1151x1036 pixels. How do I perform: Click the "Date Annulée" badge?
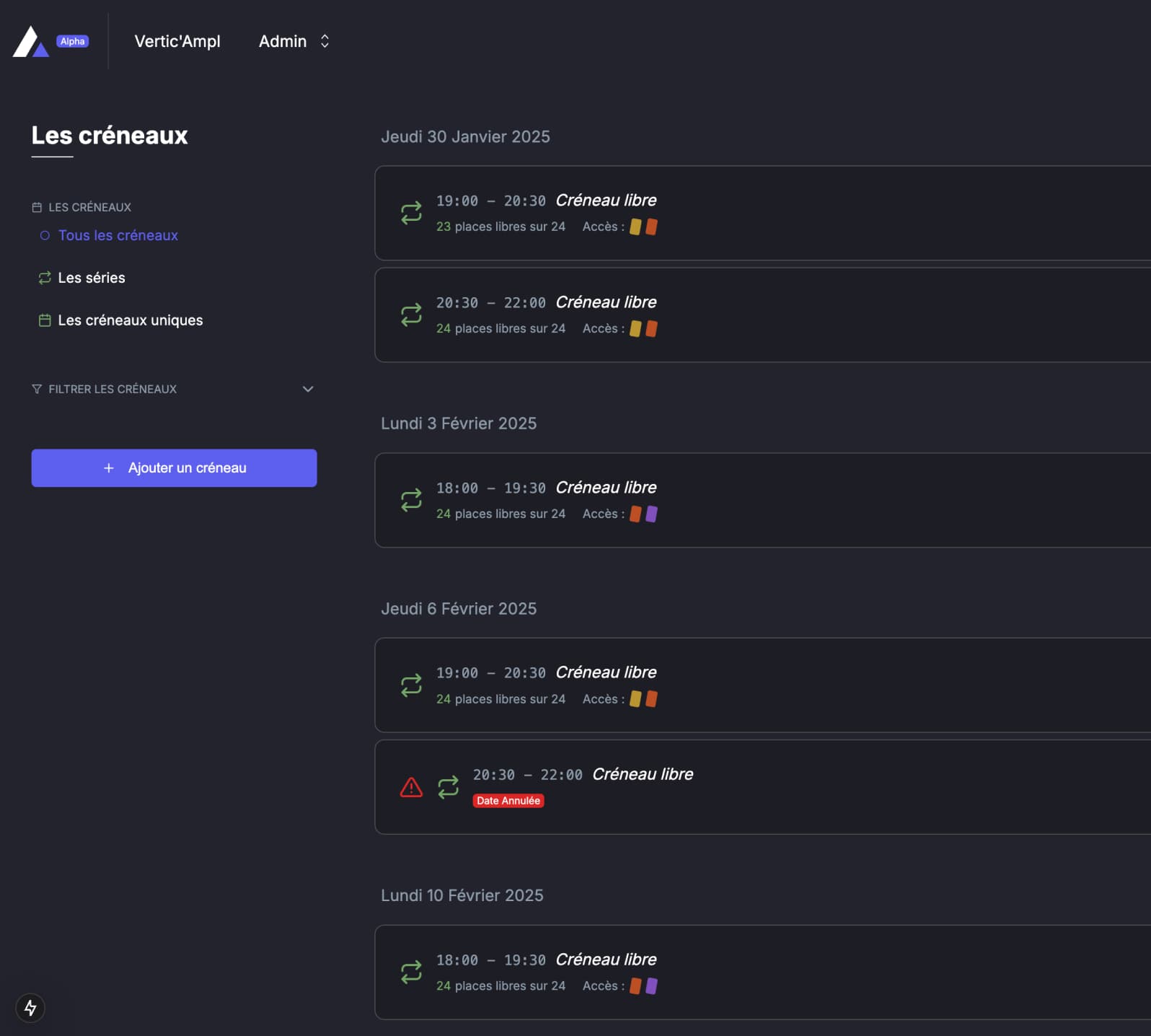click(508, 800)
